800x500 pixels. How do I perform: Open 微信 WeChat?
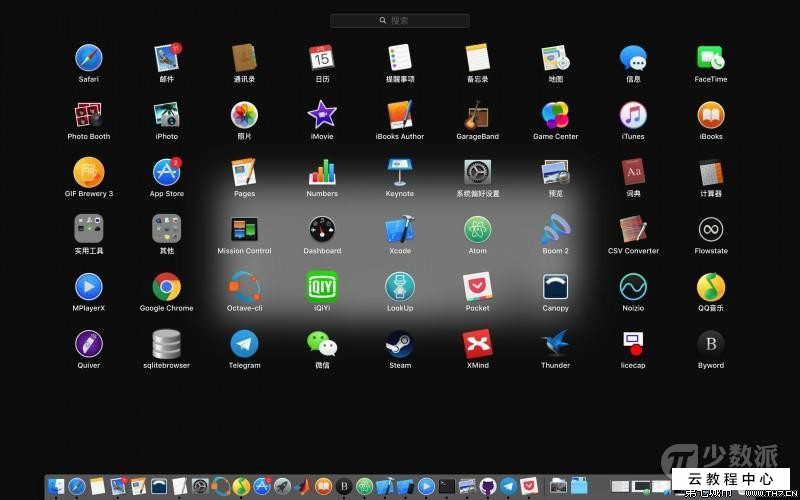pyautogui.click(x=322, y=343)
